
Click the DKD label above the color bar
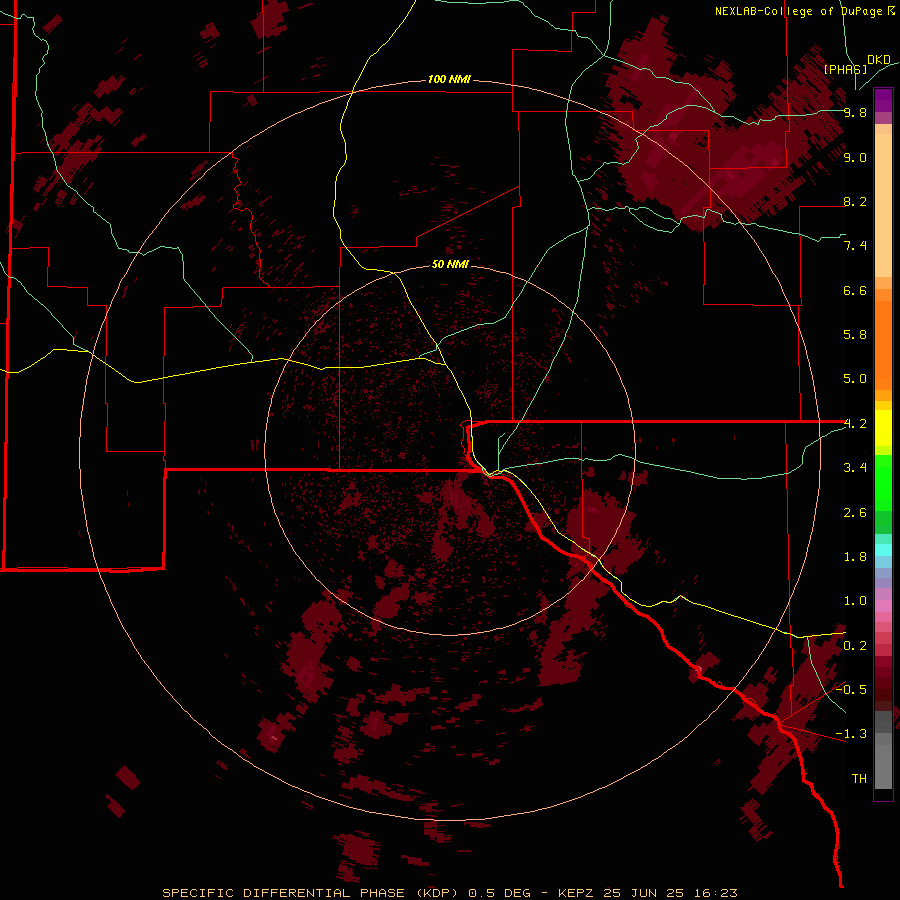click(x=879, y=60)
